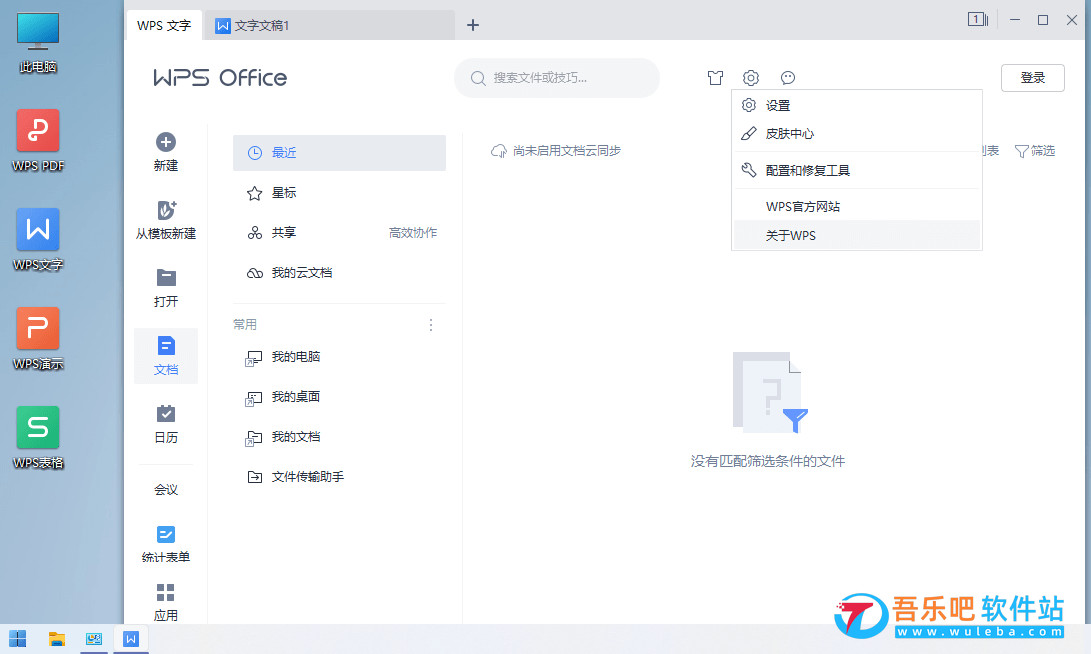
Task: Select 最近 in the navigation list
Action: point(340,153)
